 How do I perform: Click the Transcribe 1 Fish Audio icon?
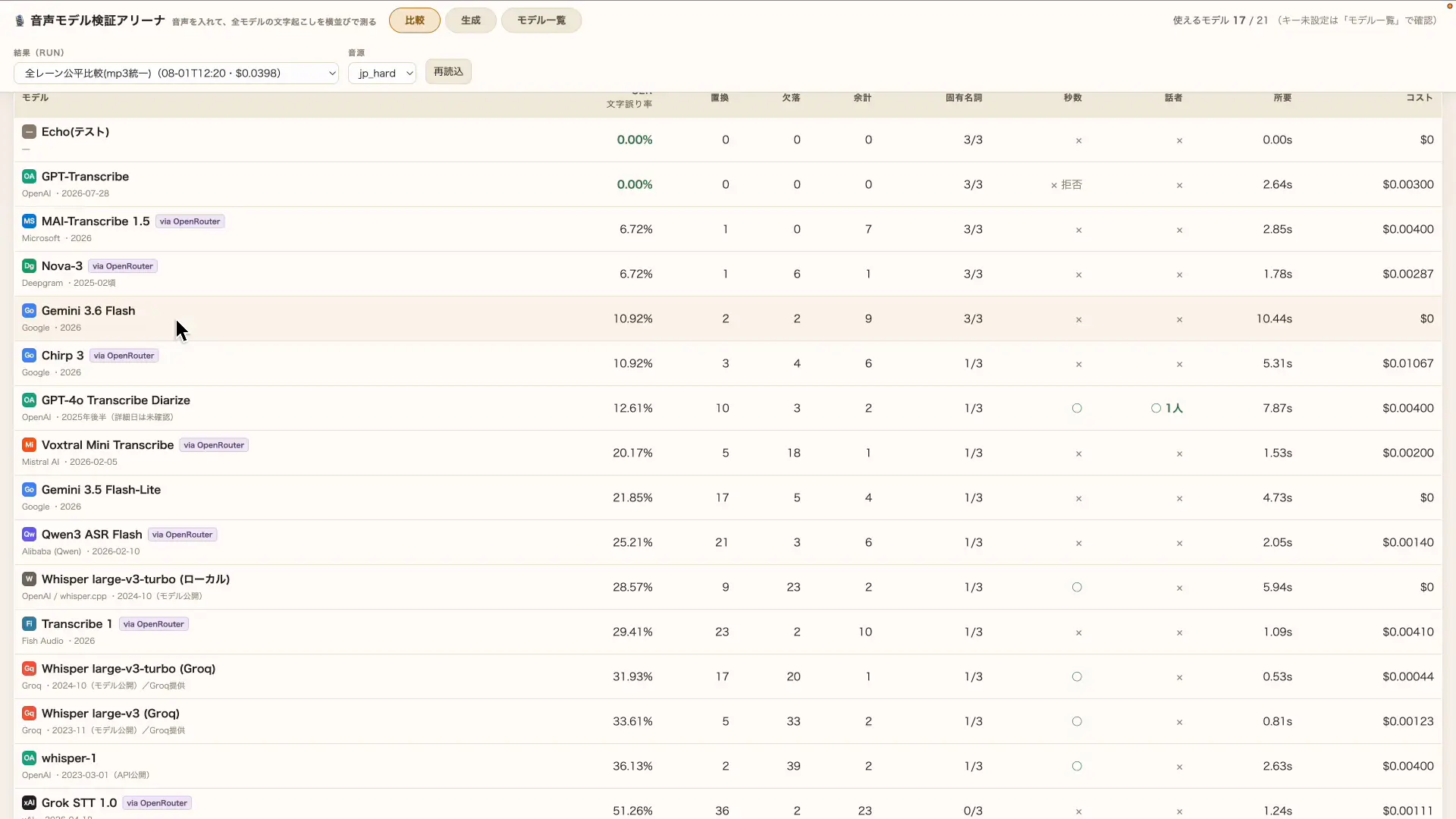click(x=29, y=624)
